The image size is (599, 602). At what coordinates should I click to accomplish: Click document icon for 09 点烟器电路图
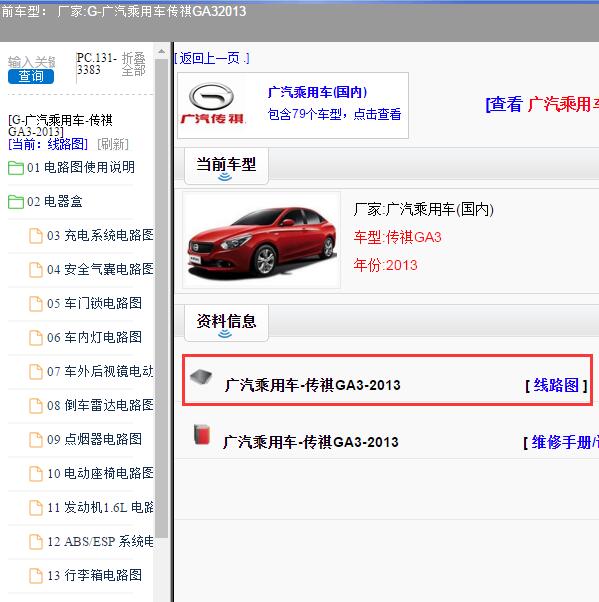[36, 440]
